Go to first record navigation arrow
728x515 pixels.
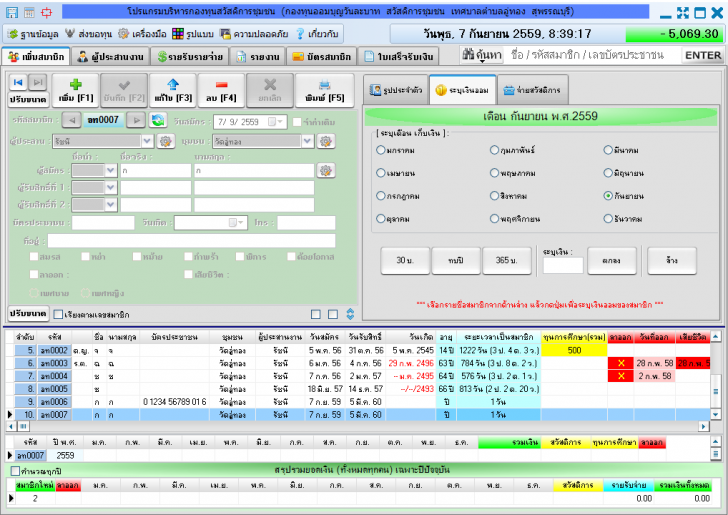pos(17,82)
